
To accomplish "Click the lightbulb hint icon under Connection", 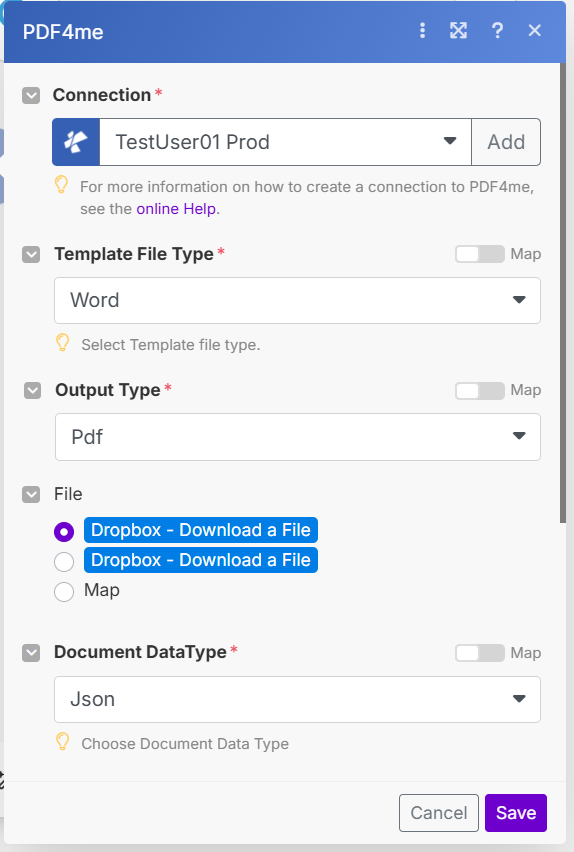I will (61, 185).
